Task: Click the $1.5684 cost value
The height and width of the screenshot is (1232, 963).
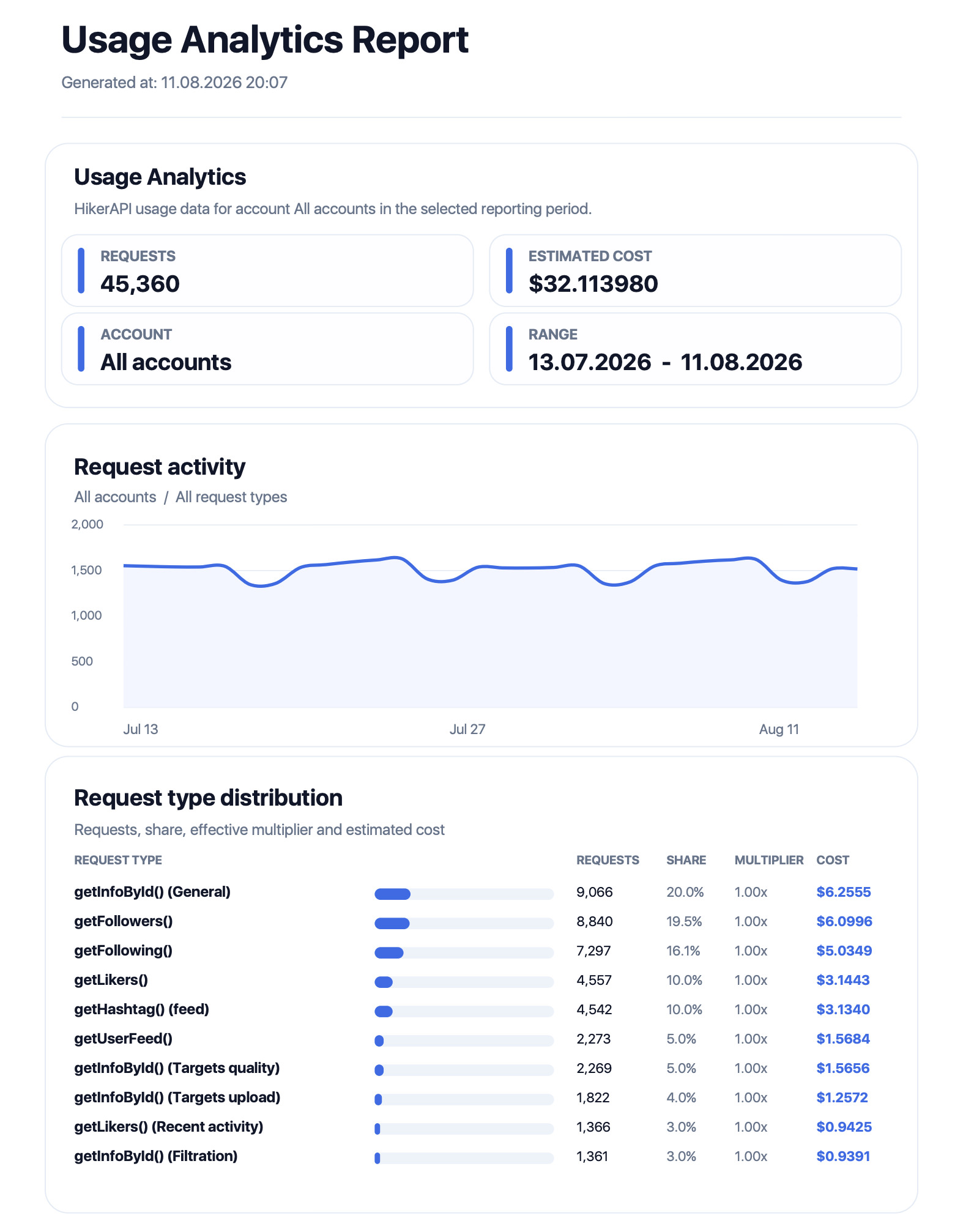Action: [843, 1039]
